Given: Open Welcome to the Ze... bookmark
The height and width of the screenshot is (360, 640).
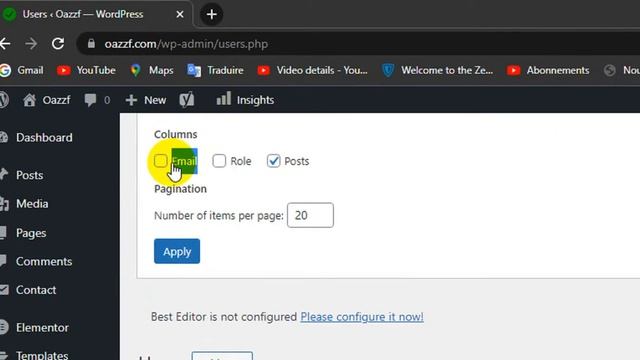Looking at the screenshot, I should coord(437,70).
